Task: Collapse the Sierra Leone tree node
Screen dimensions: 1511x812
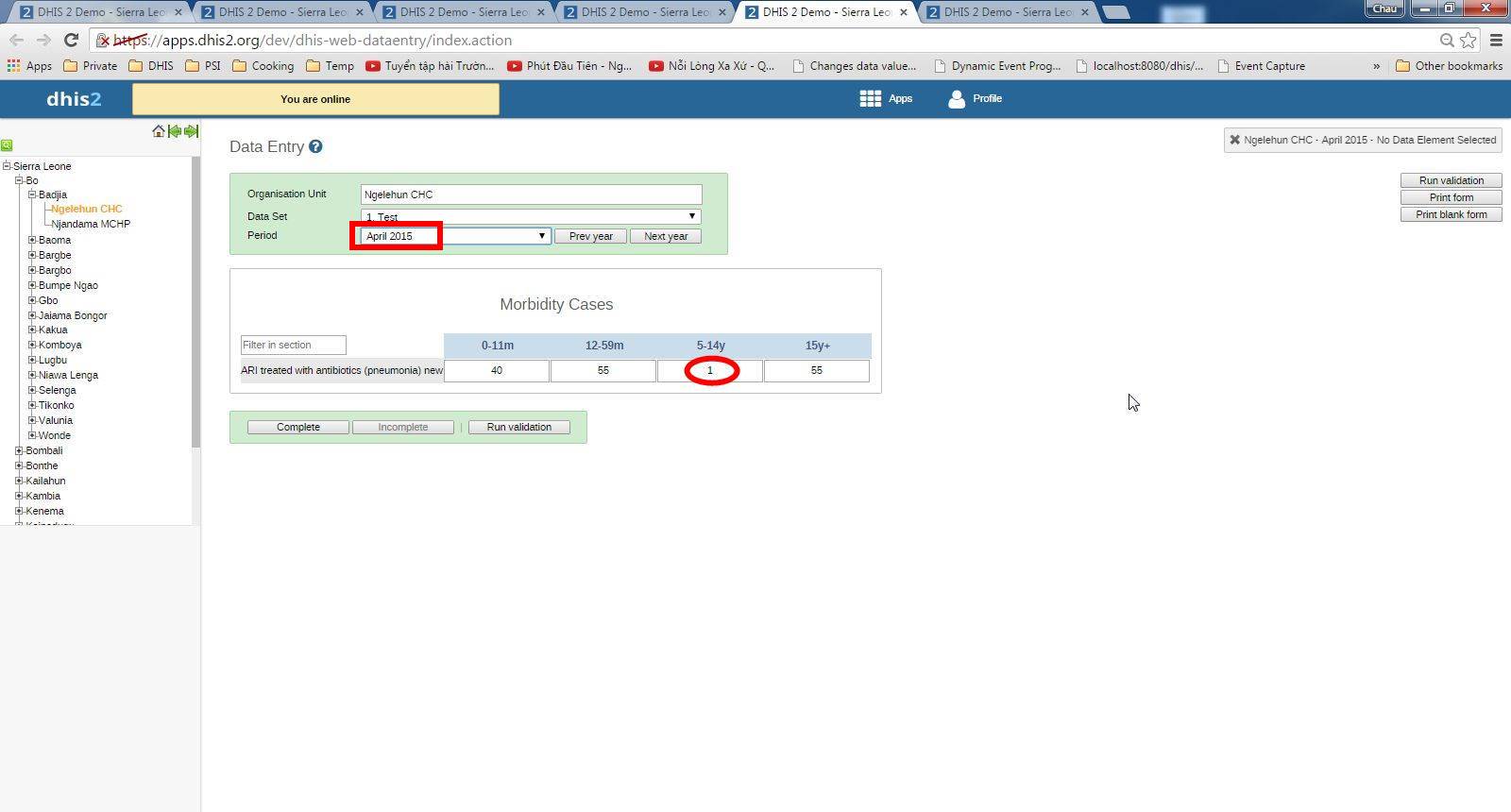Action: pyautogui.click(x=7, y=166)
